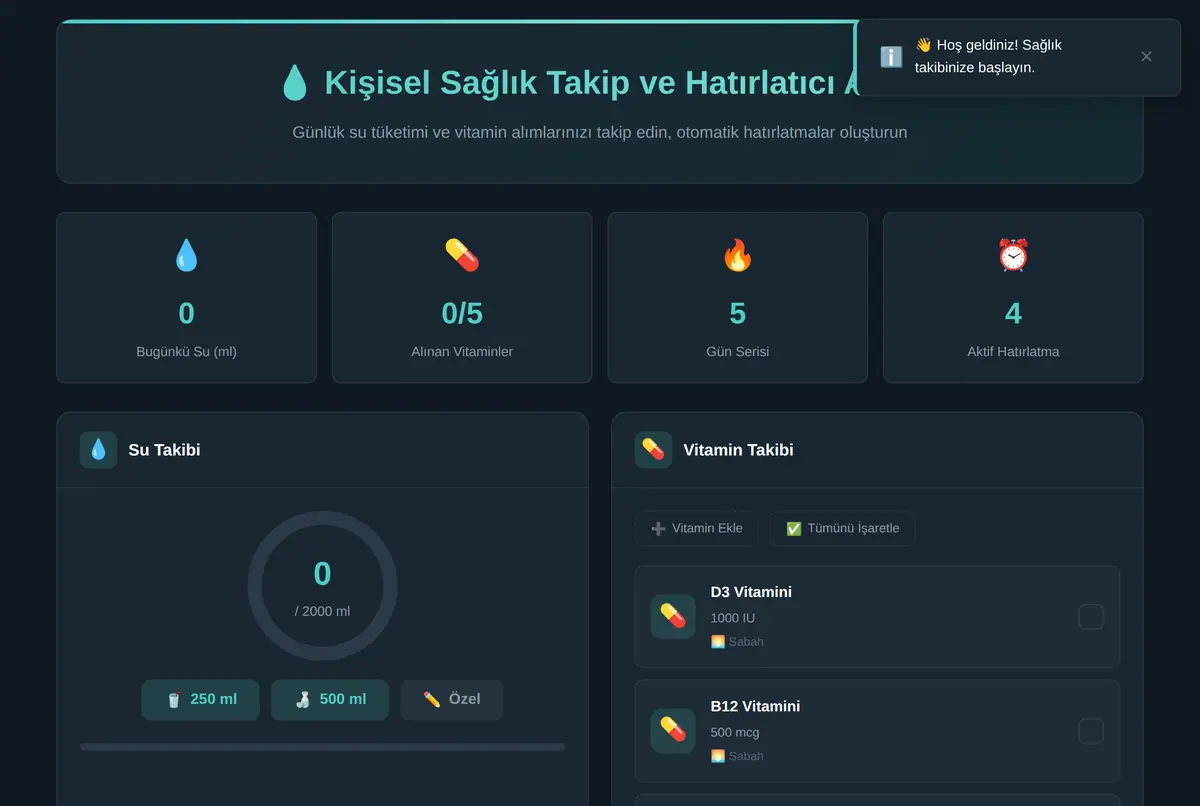Click the water progress bar below buttons
The image size is (1200, 806).
pyautogui.click(x=322, y=746)
